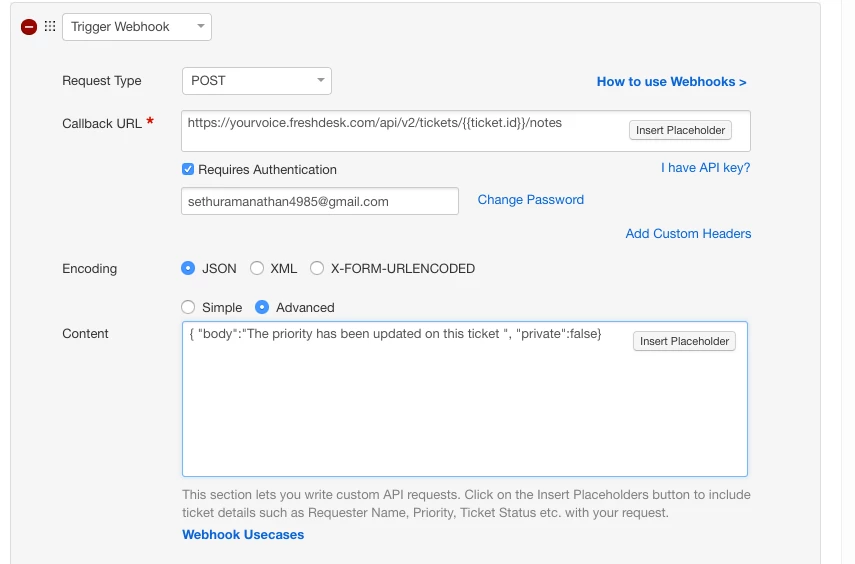
Task: Click inside the Content JSON text area
Action: coord(465,399)
